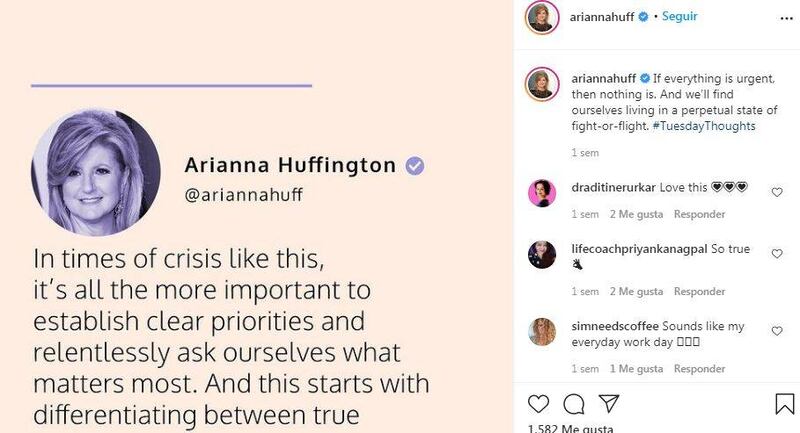Viewport: 800px width, 433px height.
Task: Like simneedscoffee's comment
Action: click(x=777, y=331)
